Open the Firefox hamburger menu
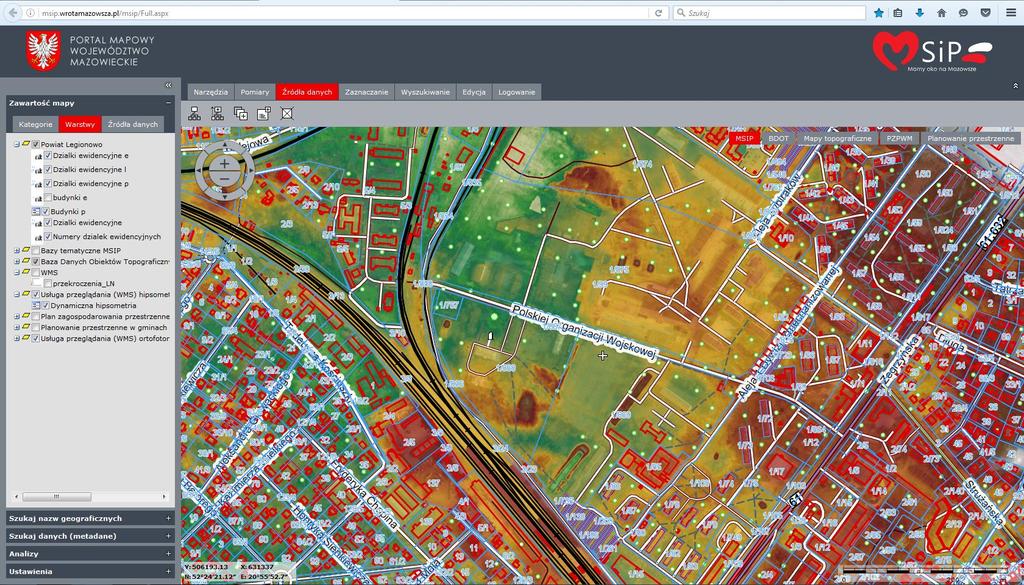This screenshot has height=585, width=1024. 1010,12
